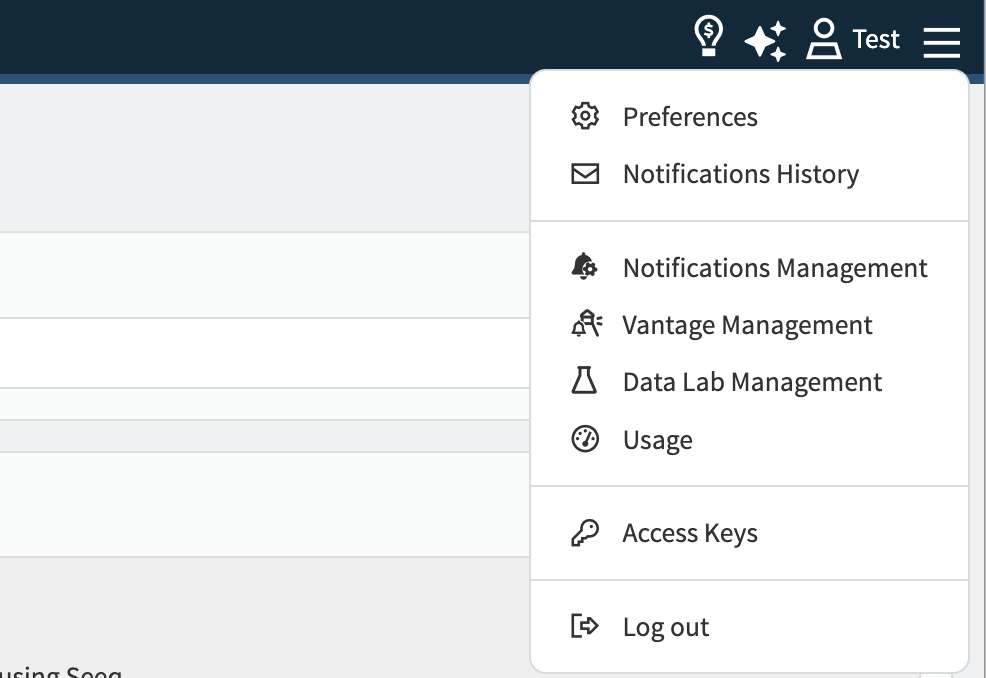Click the bell gear Notifications Management icon
Screen dimensions: 986x678
click(585, 267)
